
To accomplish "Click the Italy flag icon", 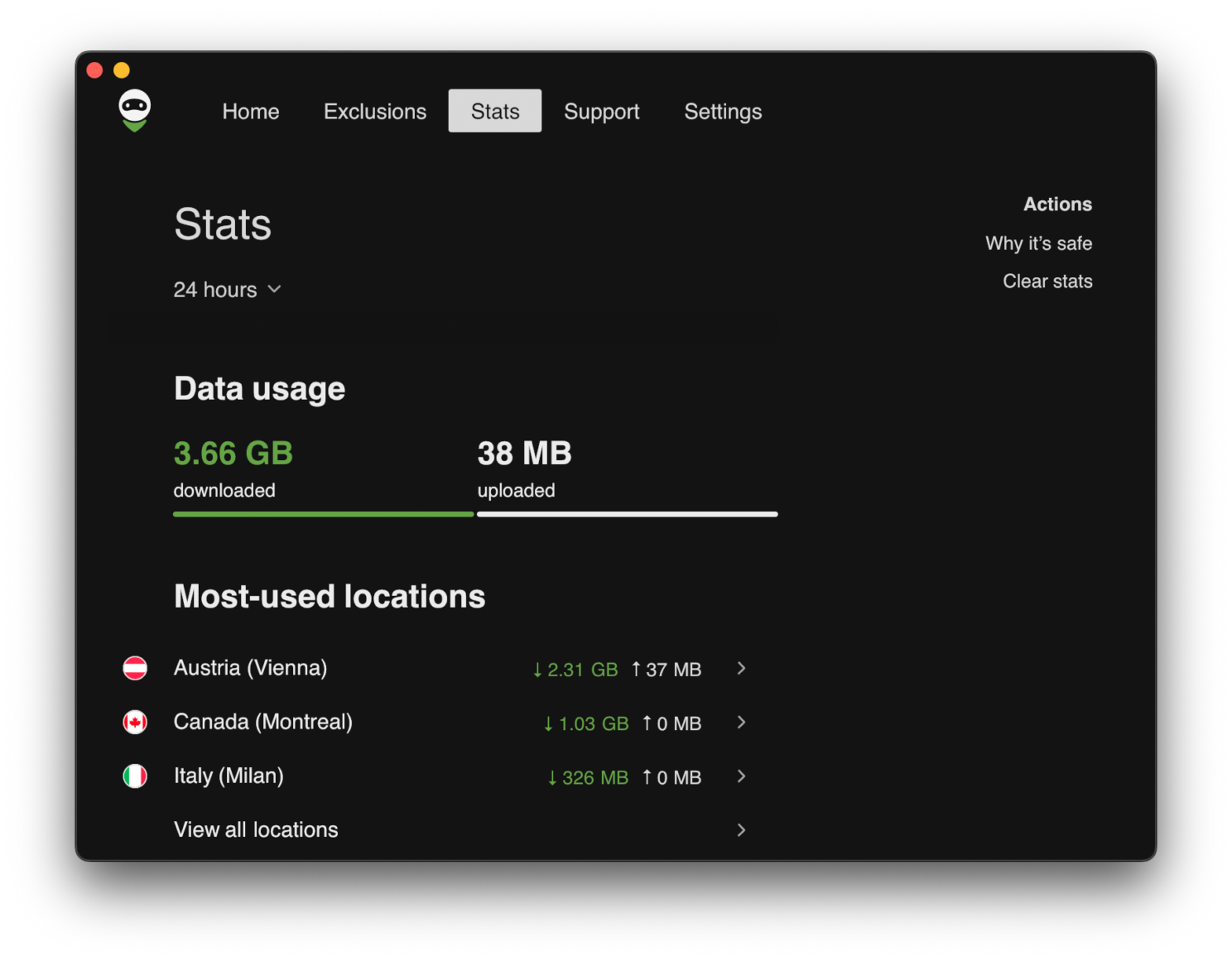I will tap(135, 776).
